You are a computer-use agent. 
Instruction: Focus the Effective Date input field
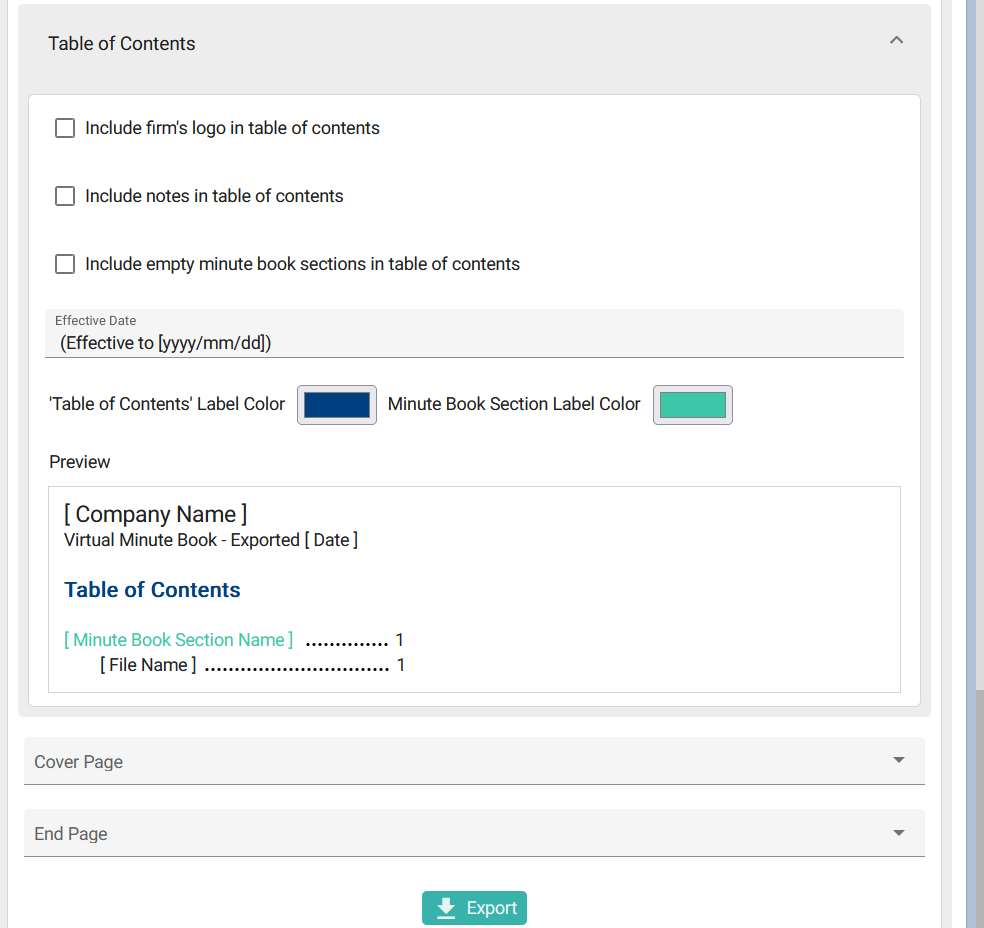click(x=474, y=343)
